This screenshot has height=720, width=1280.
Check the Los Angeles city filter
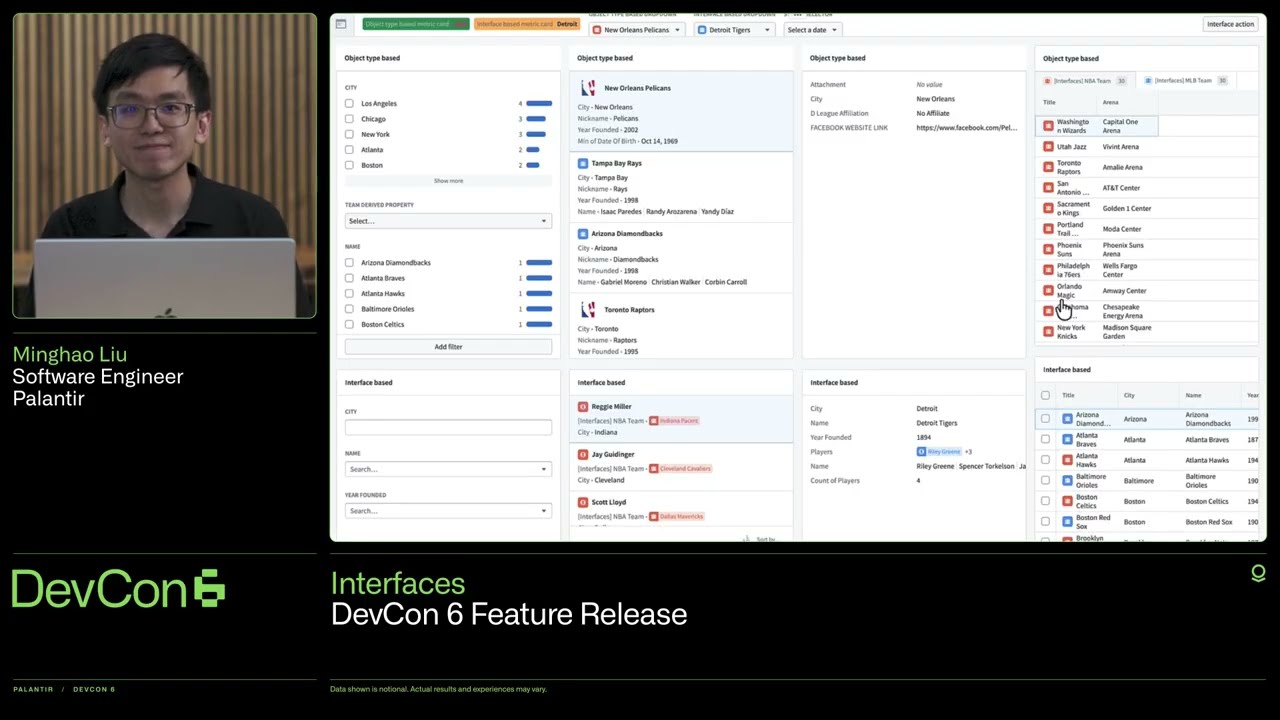349,103
